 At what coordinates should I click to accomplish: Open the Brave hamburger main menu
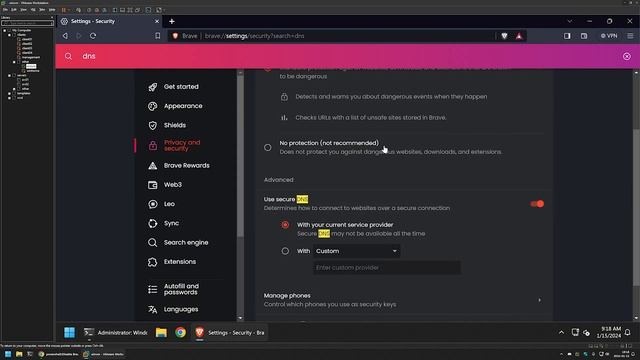[x=630, y=36]
